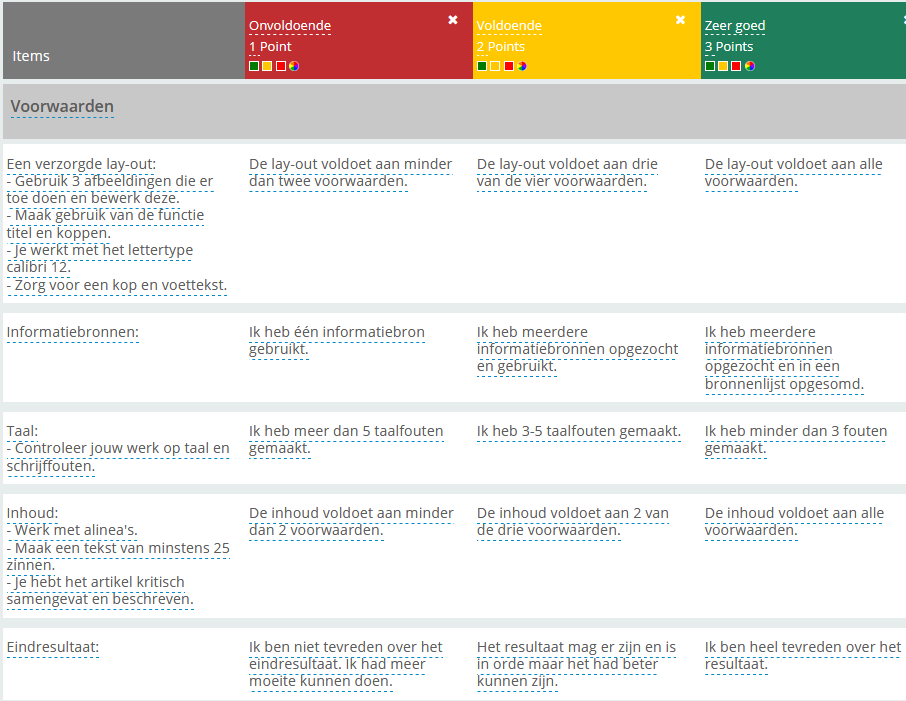Screen dimensions: 906x701
Task: Open the color wheel picker for Zeer goed
Action: pos(750,66)
